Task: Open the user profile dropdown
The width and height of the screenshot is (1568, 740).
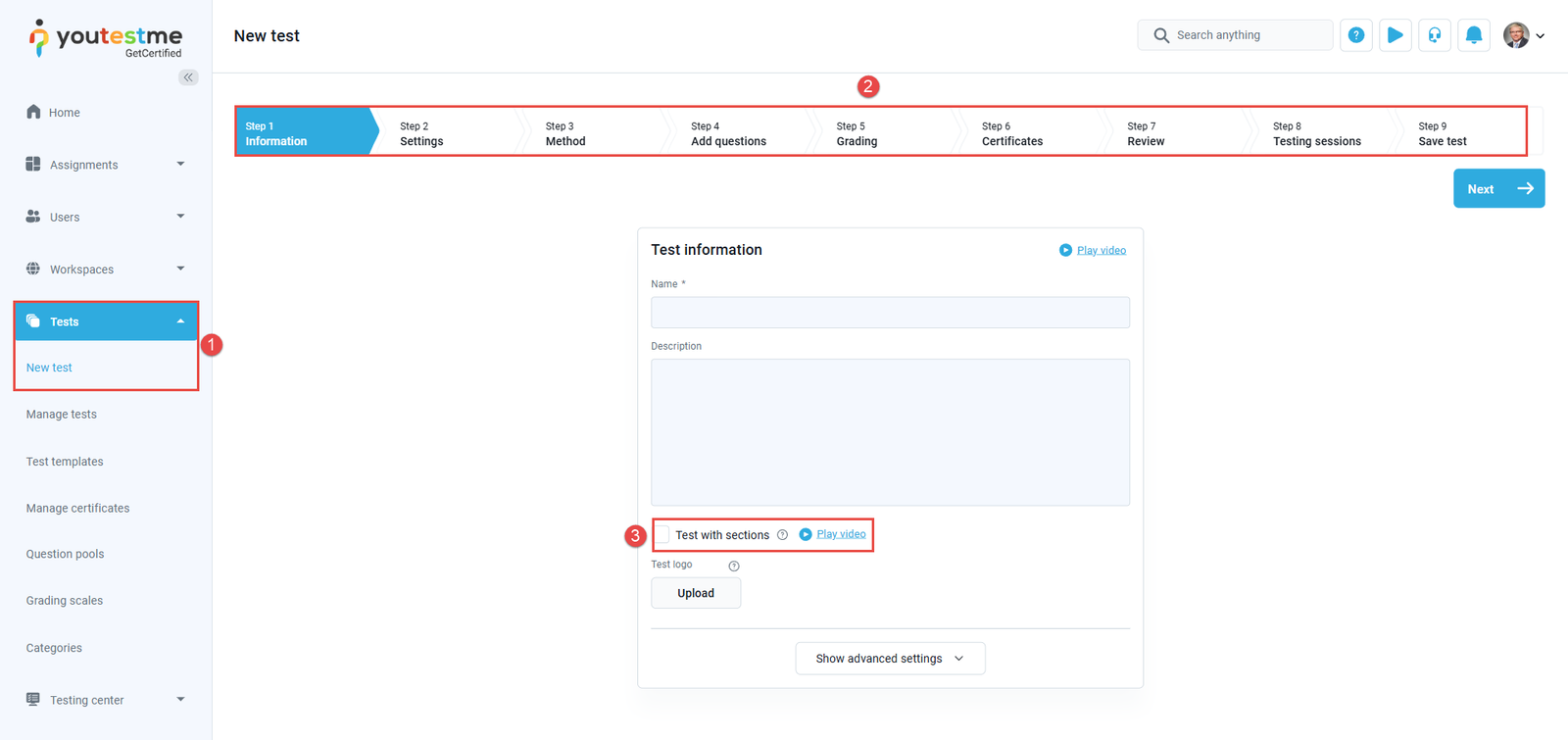Action: (x=1524, y=35)
